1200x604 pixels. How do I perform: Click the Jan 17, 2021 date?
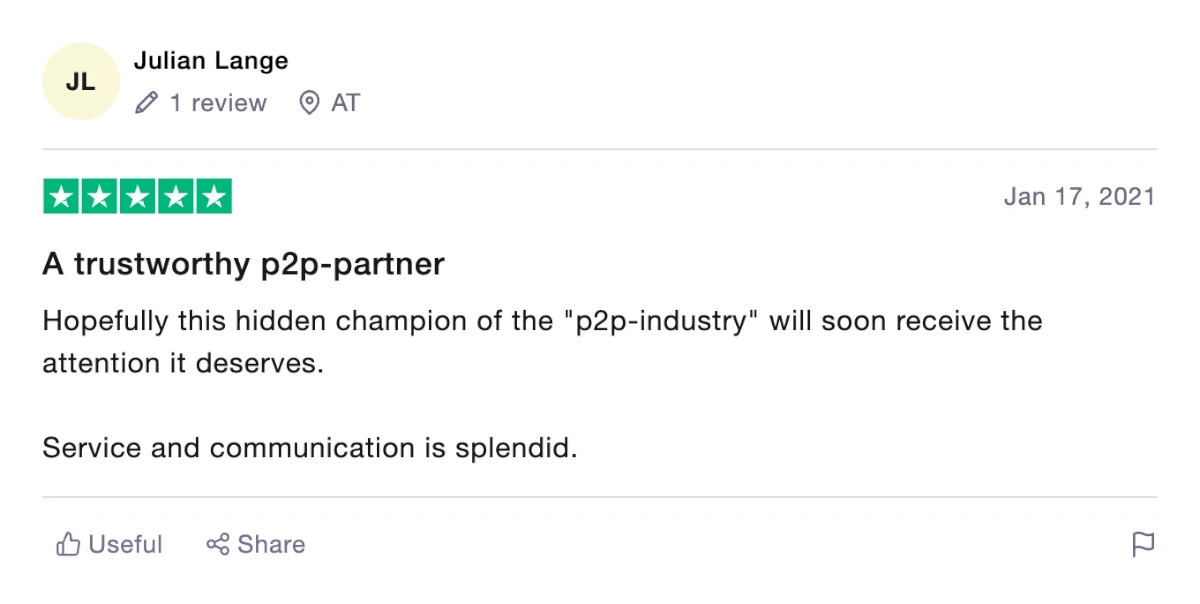coord(1079,197)
